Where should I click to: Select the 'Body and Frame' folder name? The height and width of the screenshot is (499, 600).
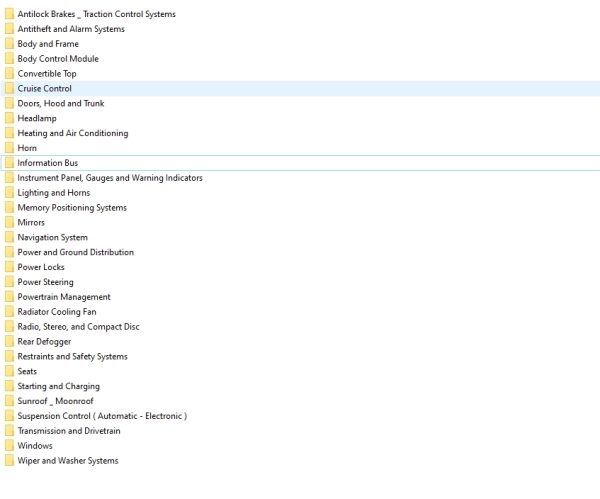pyautogui.click(x=48, y=44)
